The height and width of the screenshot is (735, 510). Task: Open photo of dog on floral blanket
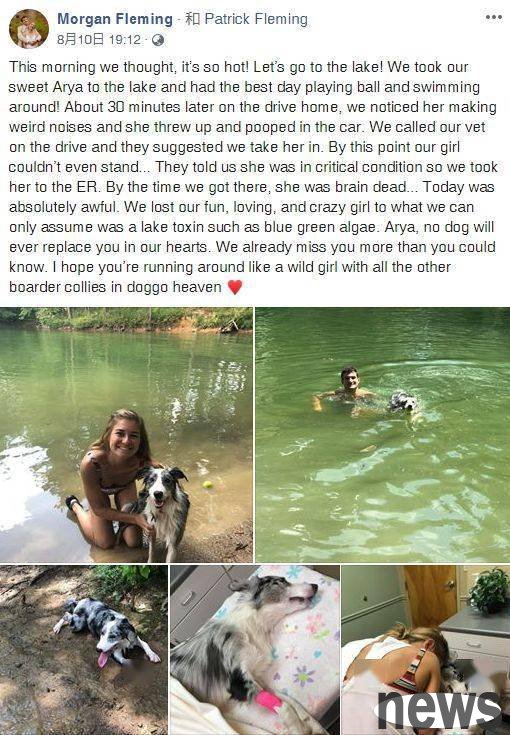[255, 650]
